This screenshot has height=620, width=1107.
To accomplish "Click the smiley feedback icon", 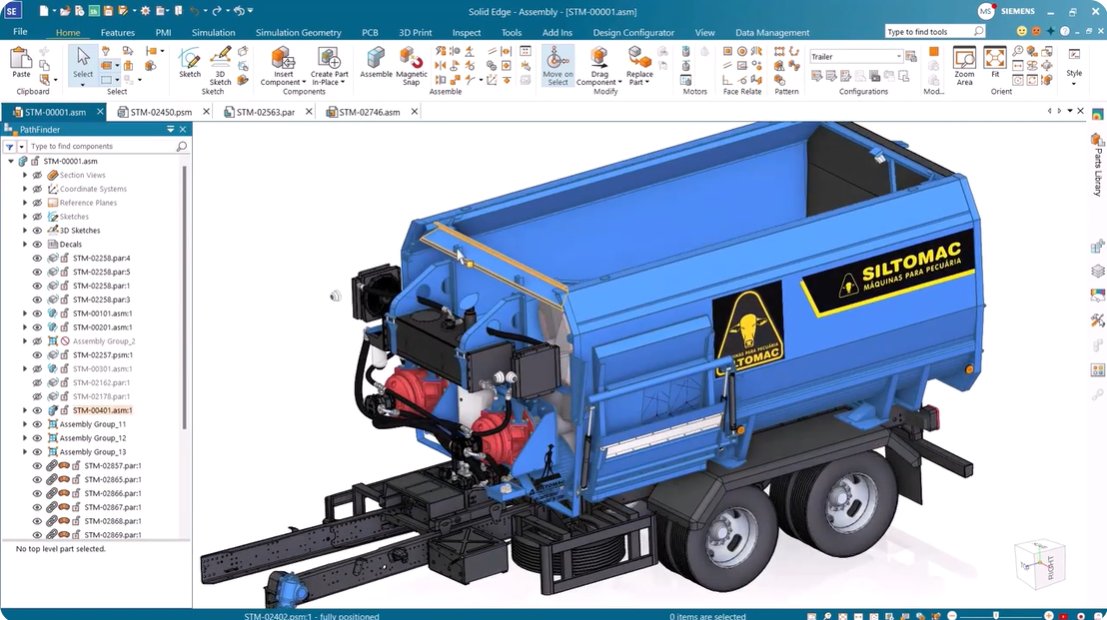I will coord(1021,32).
